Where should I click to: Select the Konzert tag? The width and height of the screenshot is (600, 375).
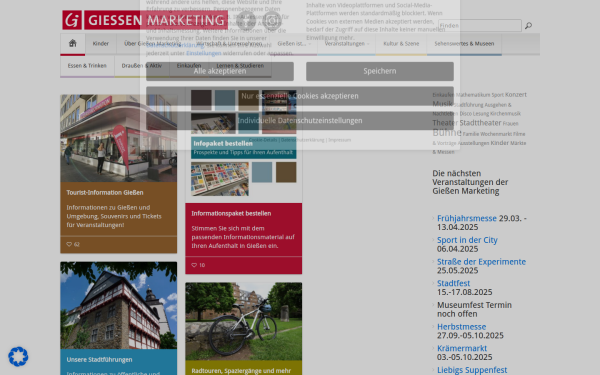tap(516, 95)
